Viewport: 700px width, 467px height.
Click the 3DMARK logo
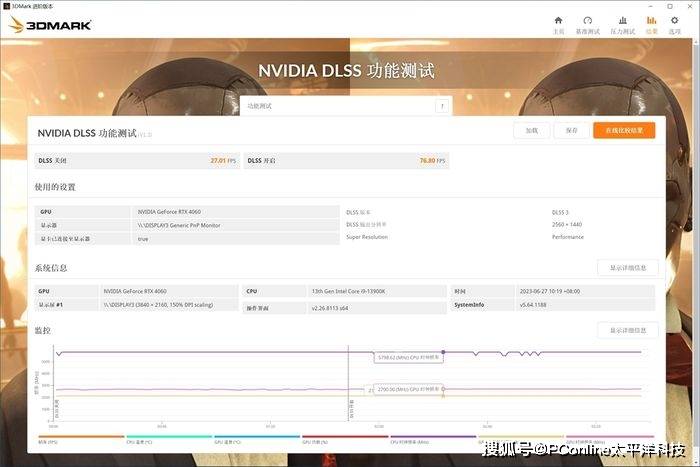[50, 25]
